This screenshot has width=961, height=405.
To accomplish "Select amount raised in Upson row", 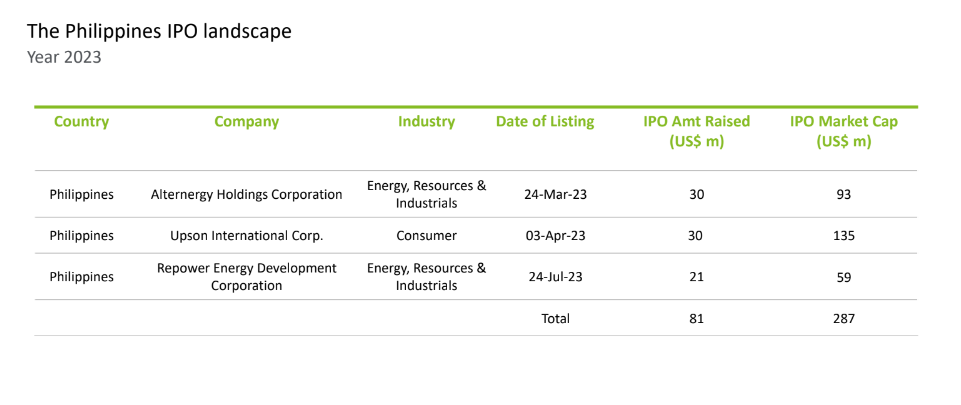I will (696, 236).
